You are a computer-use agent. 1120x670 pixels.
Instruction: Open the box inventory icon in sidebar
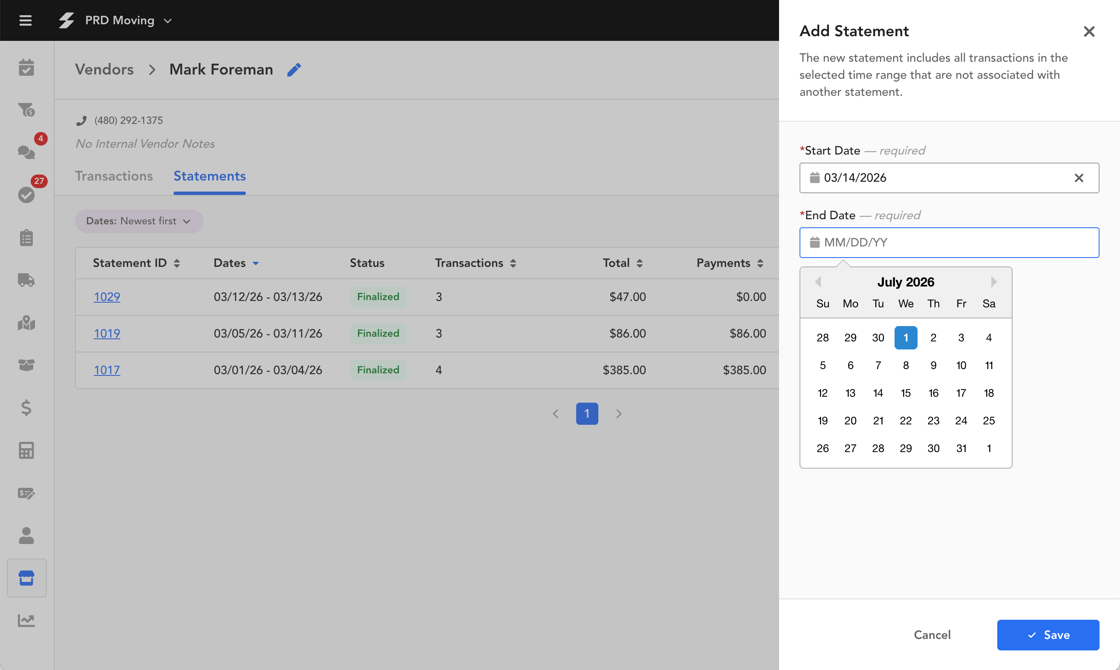pyautogui.click(x=26, y=365)
